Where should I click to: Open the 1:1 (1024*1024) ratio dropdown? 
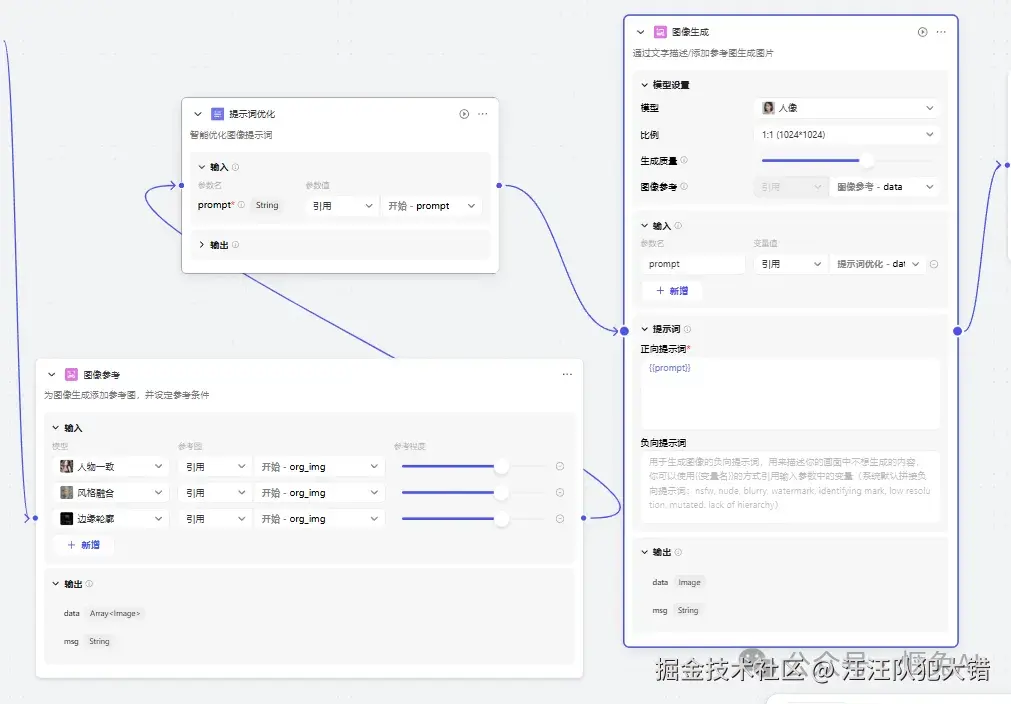[x=846, y=133]
